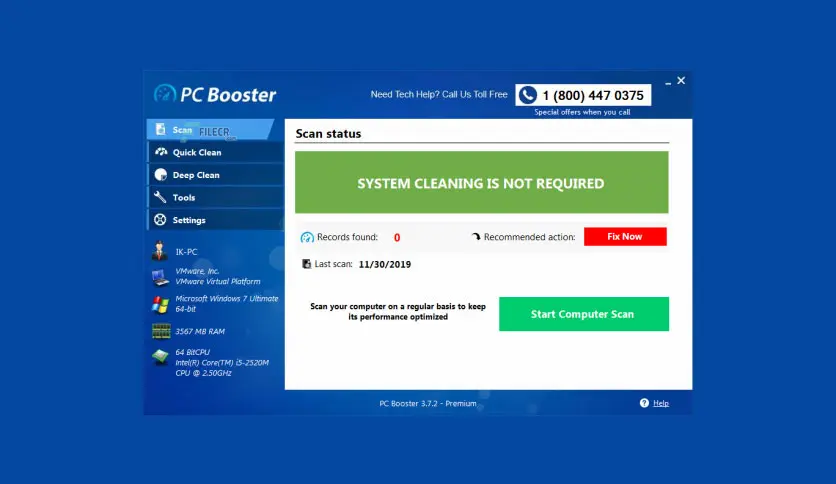Viewport: 836px width, 484px height.
Task: Start Computer Scan with the green button
Action: tap(584, 314)
